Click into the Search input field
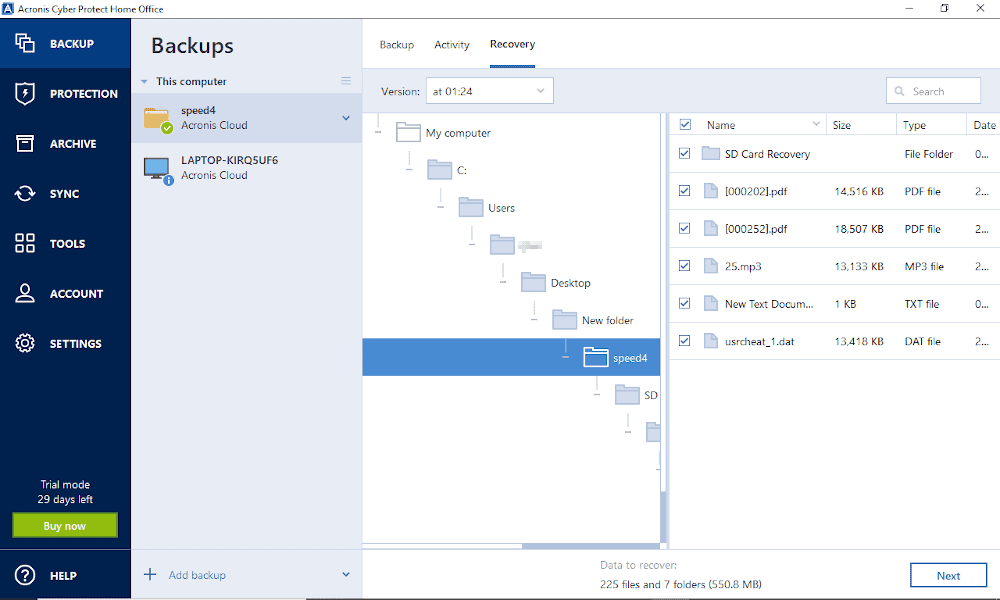Screen dimensions: 1000x600 [934, 91]
